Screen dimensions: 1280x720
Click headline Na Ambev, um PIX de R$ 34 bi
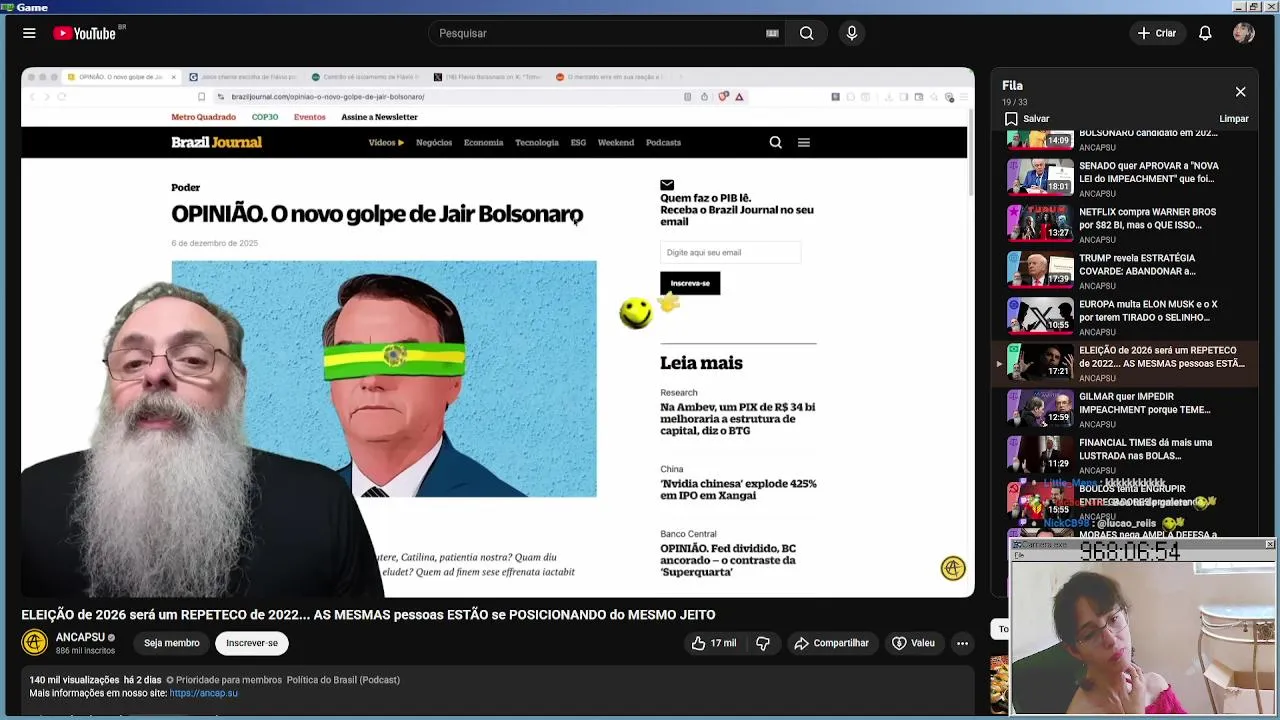[738, 419]
